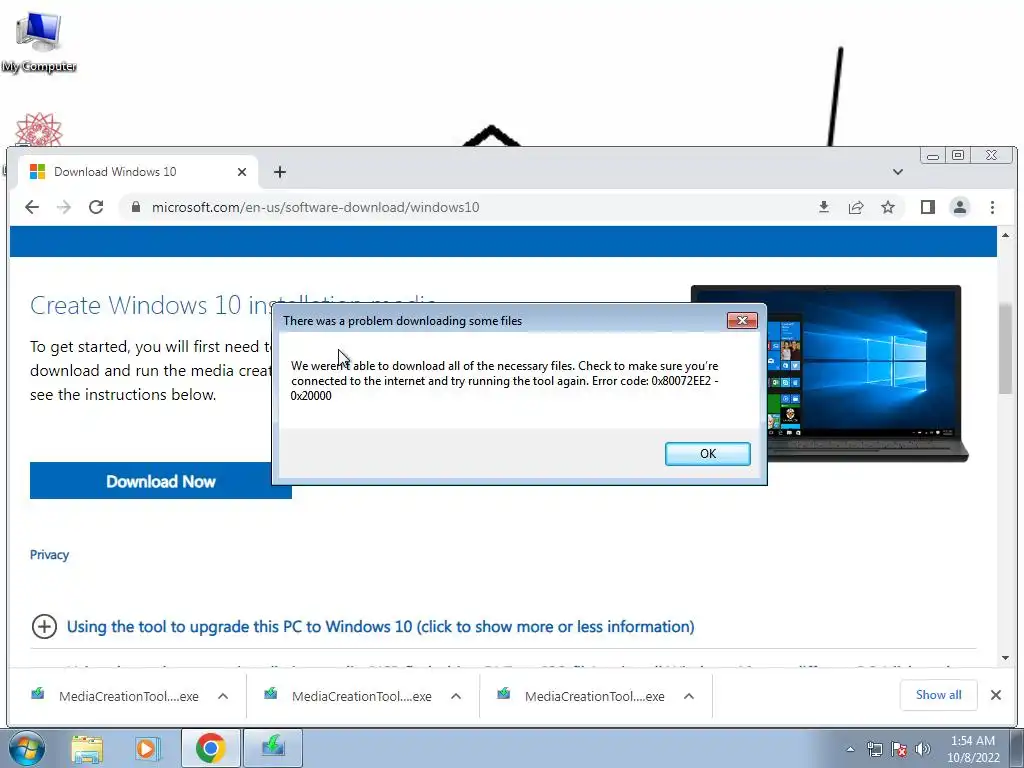Open the volume speaker tray icon
Screen dimensions: 1024x768
[923, 750]
